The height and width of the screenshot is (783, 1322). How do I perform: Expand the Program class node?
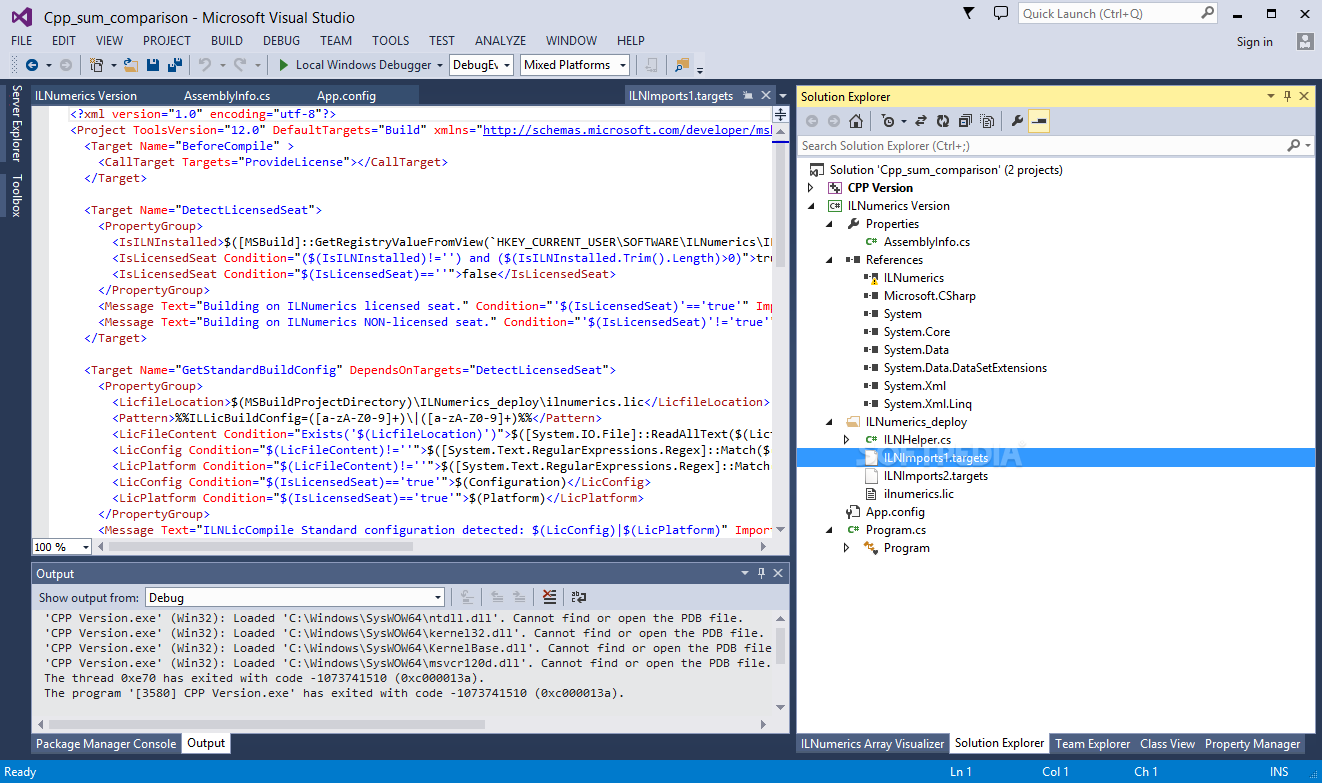tap(847, 548)
